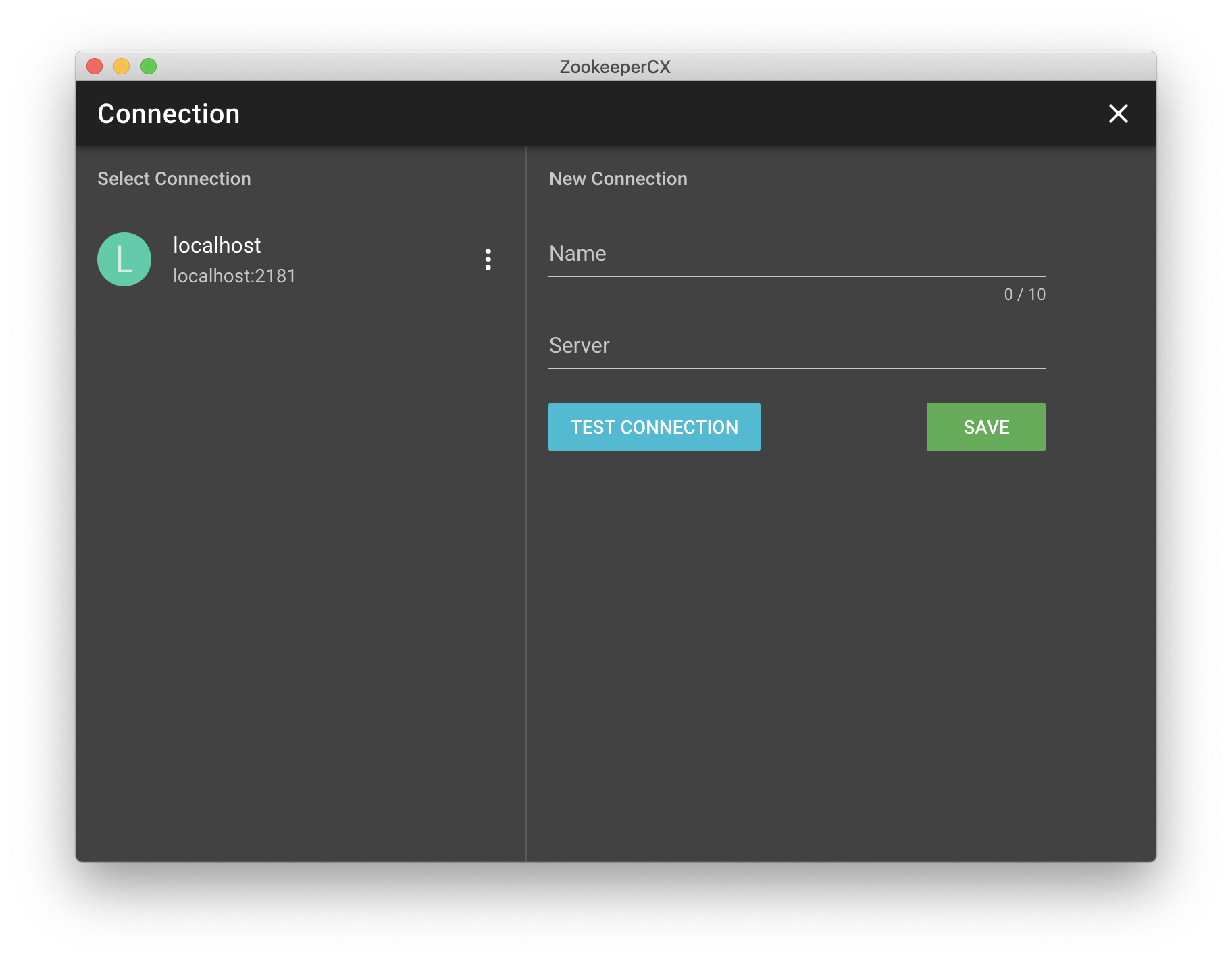Screen dimensions: 1232x962
Task: Focus the Name input field
Action: [x=796, y=255]
